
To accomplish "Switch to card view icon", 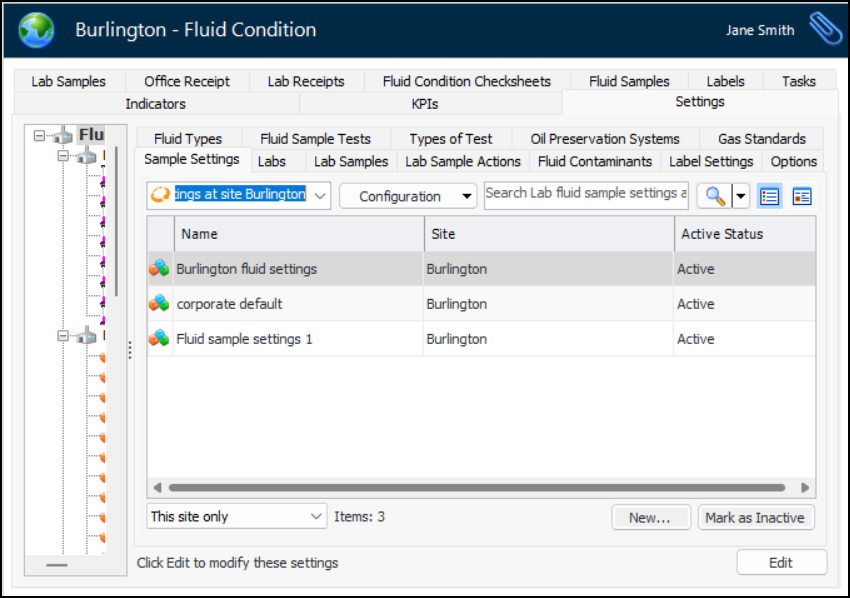I will pos(802,196).
